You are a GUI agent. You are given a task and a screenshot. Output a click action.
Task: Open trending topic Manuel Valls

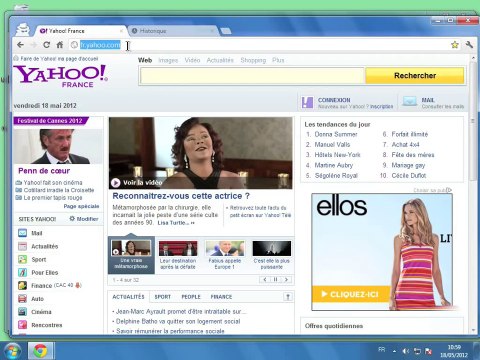[332, 145]
